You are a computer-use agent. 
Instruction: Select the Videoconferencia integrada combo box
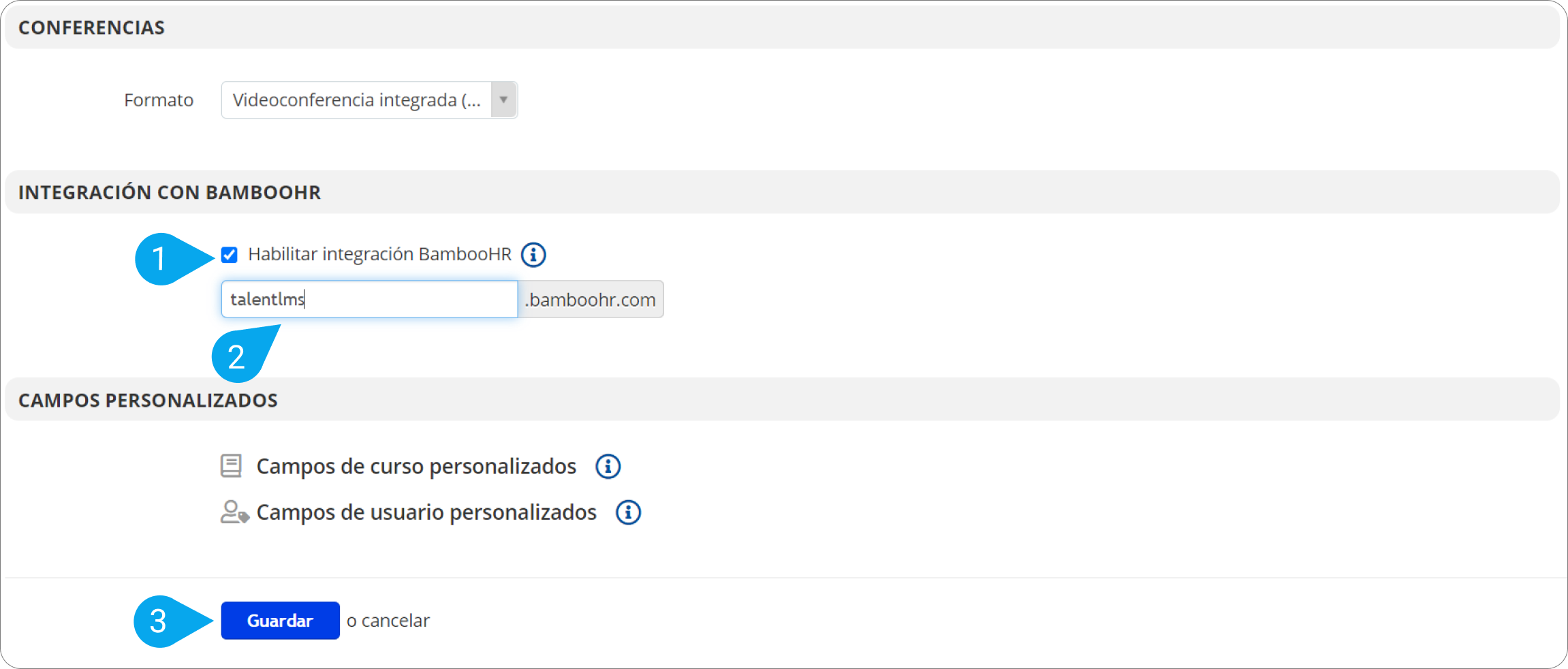[x=357, y=100]
